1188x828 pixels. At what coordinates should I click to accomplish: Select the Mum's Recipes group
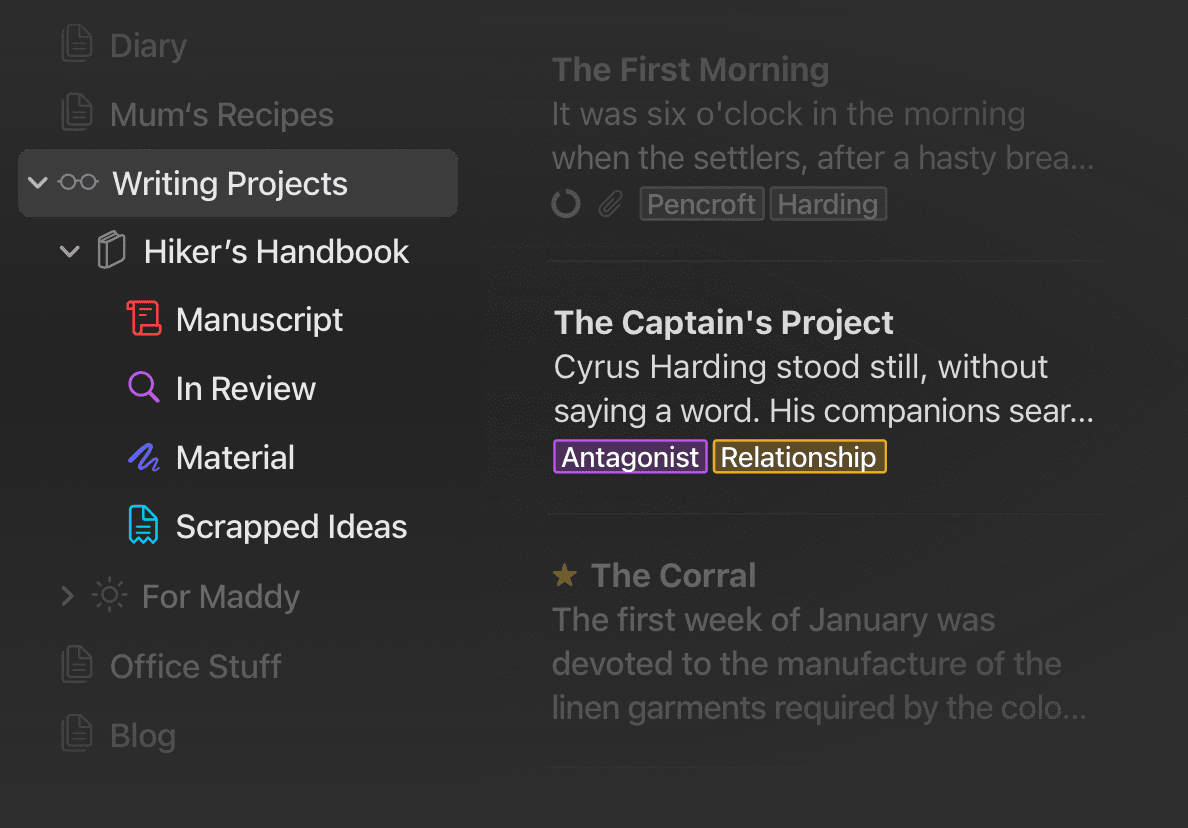point(221,114)
